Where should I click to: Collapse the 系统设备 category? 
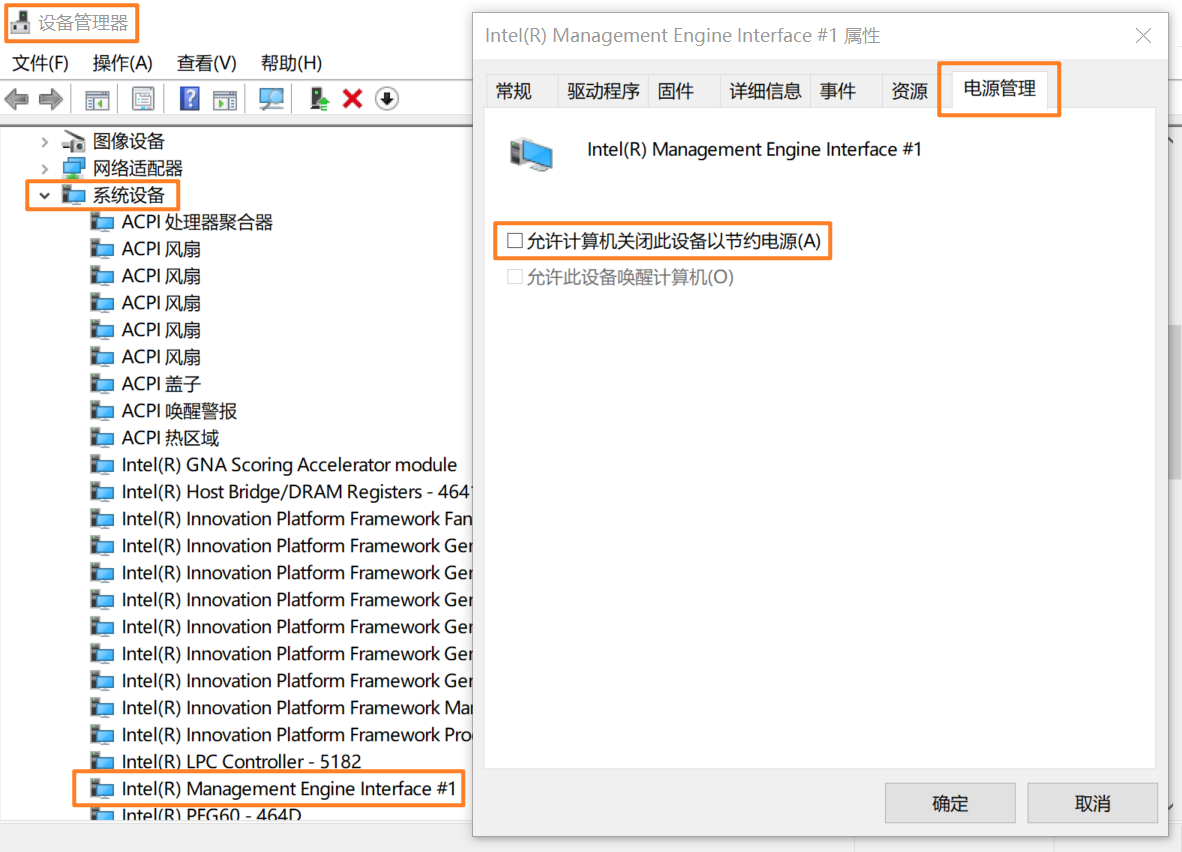(44, 195)
